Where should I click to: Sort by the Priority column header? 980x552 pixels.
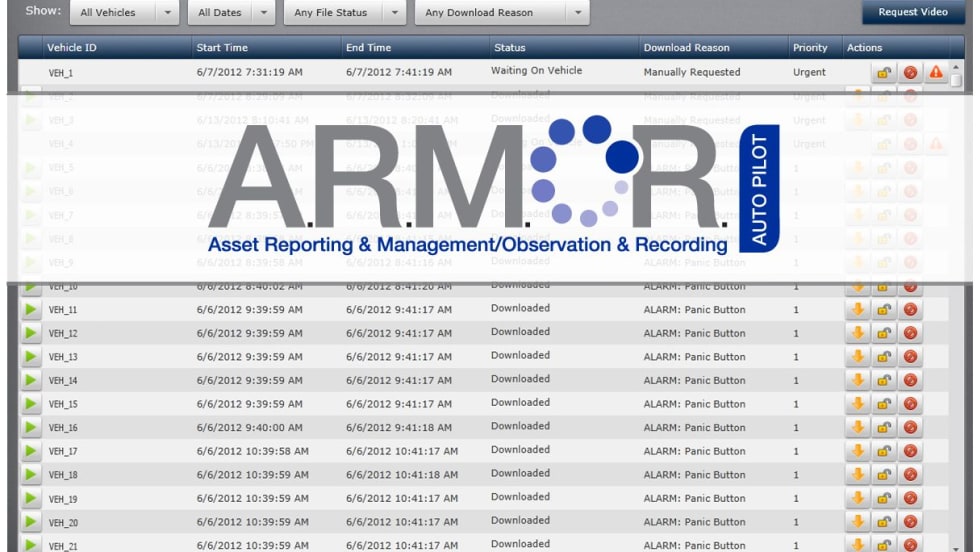(x=810, y=47)
